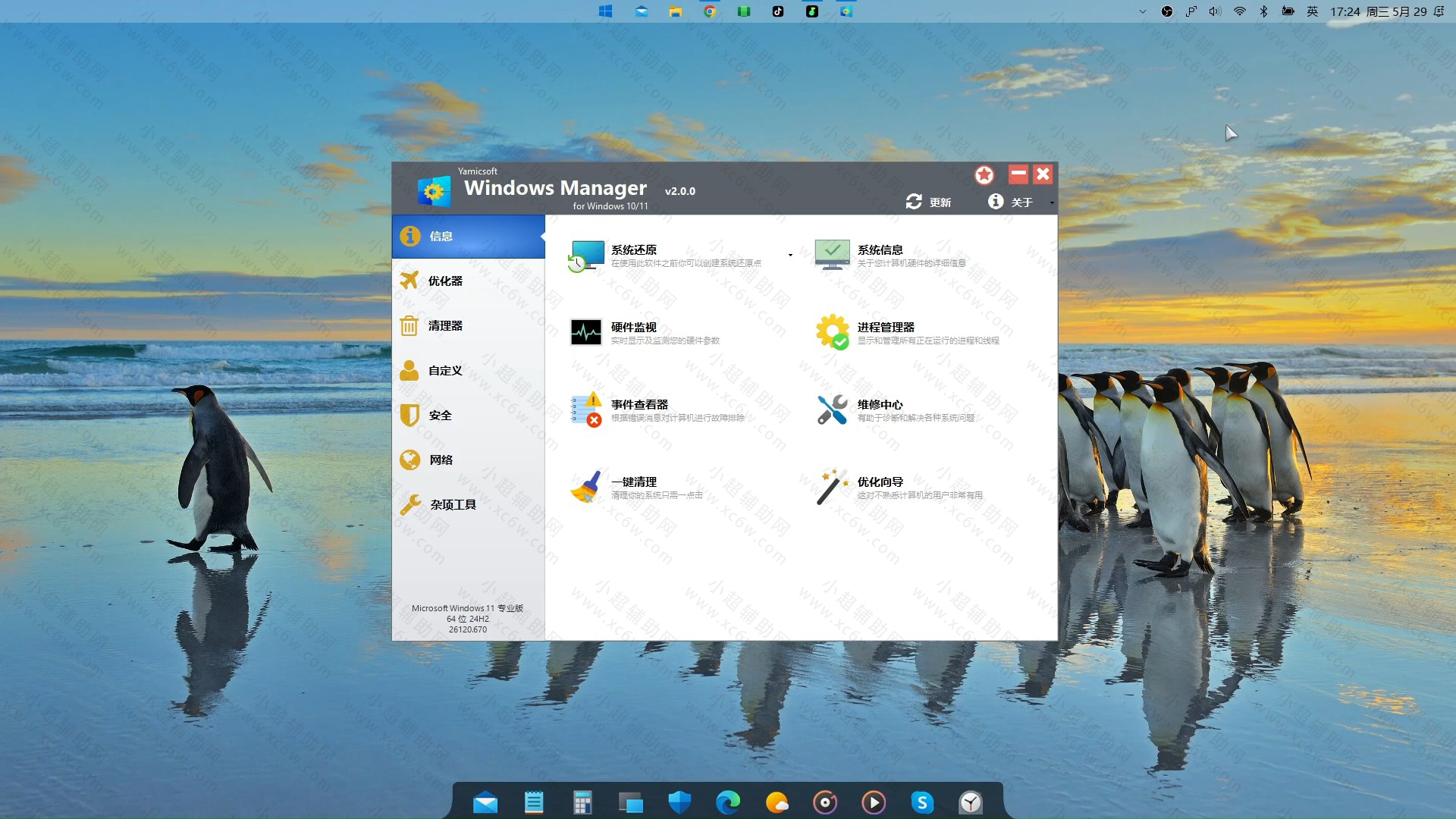
Task: Open the dropdown arrow beside 关于
Action: tap(1051, 203)
